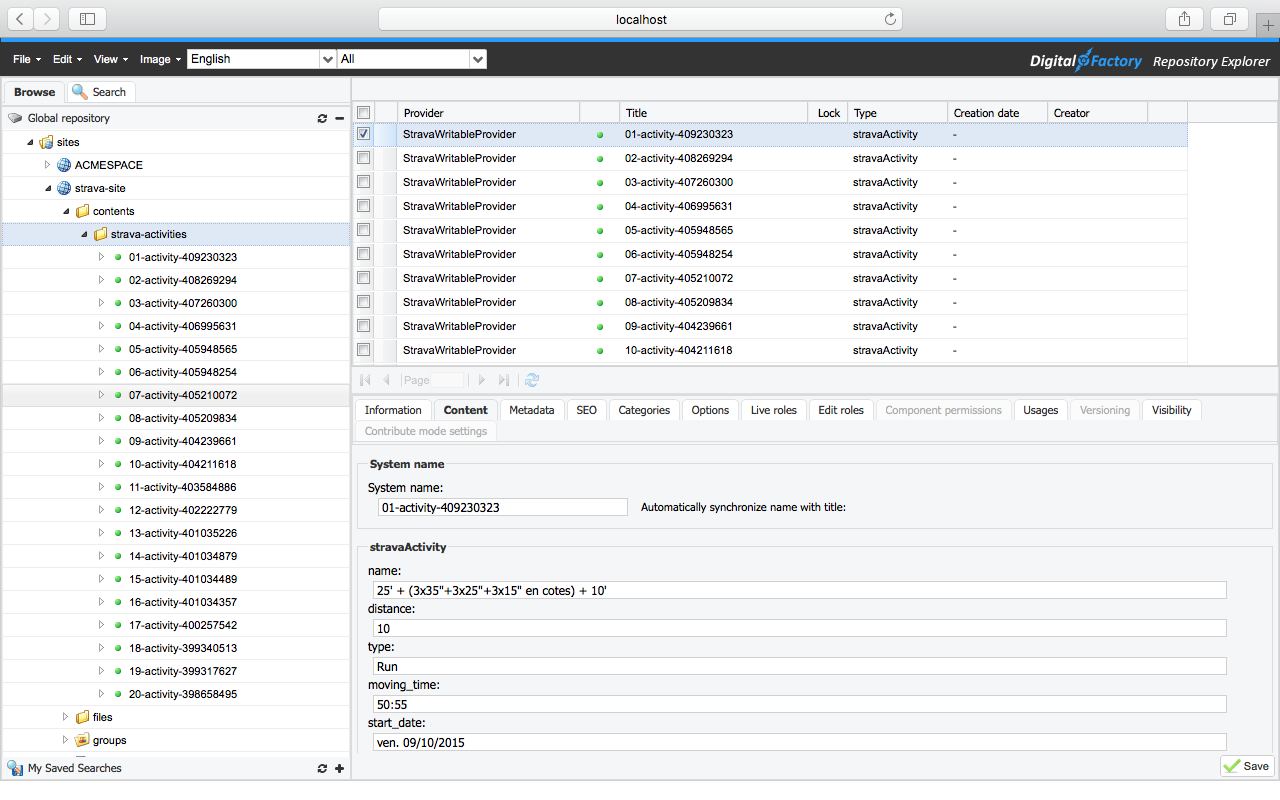Click the plus icon beside My Saved Searches
Screen dimensions: 1280x800
coord(339,768)
